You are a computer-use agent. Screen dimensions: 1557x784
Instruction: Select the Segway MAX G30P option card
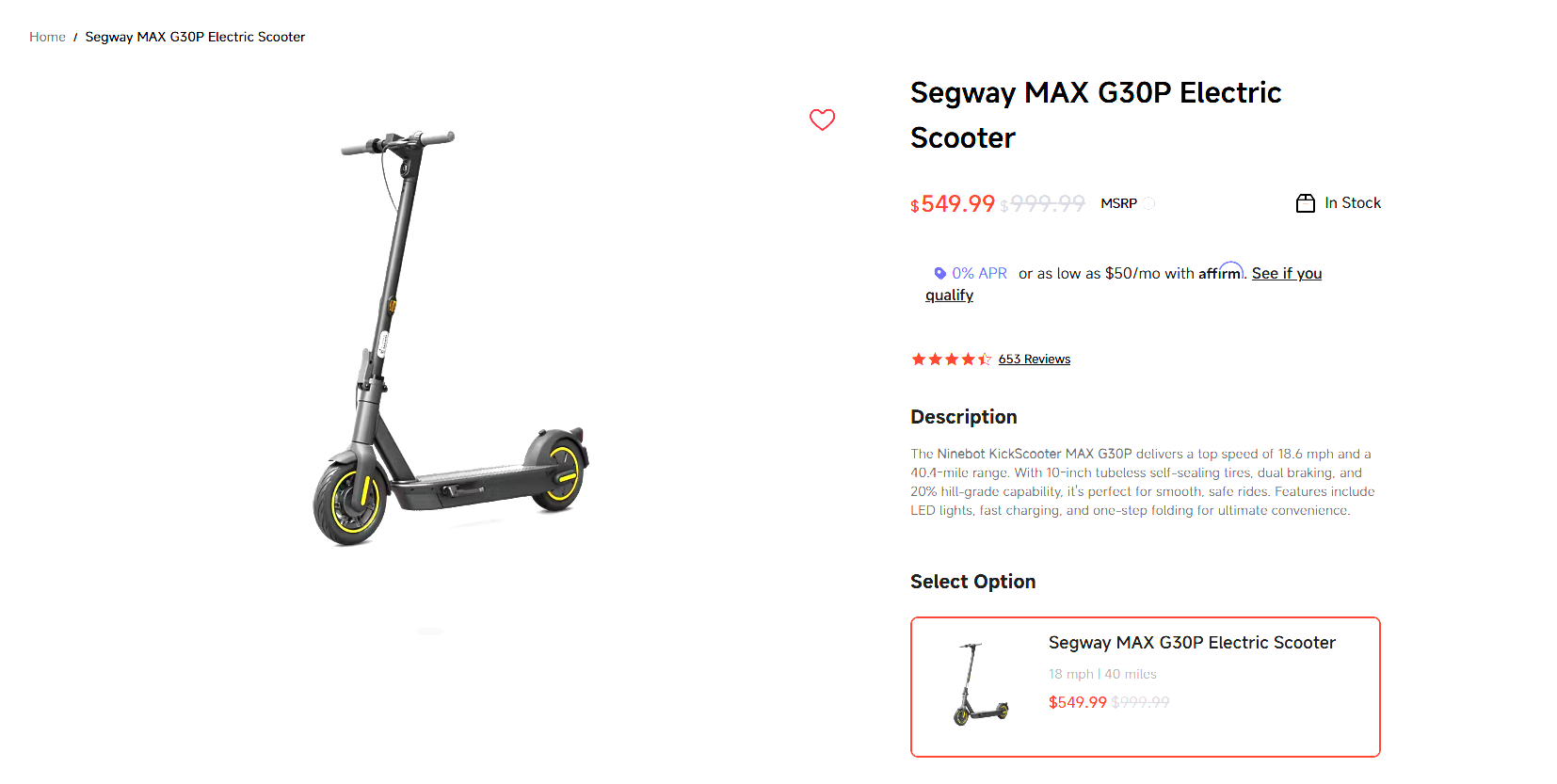[x=1145, y=686]
